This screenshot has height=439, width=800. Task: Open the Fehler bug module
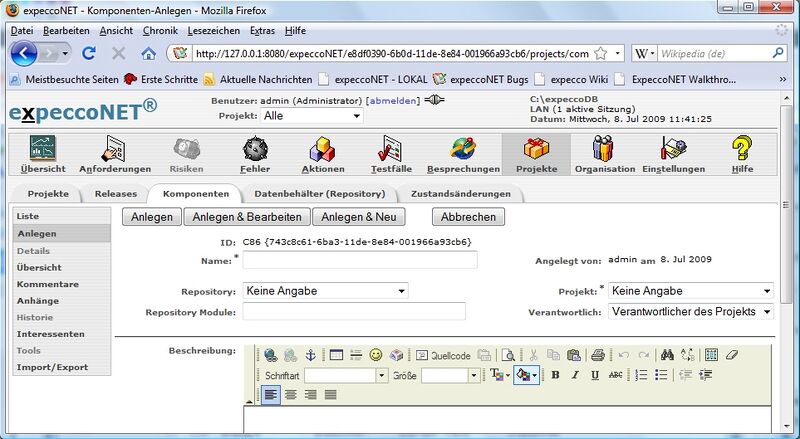(255, 155)
